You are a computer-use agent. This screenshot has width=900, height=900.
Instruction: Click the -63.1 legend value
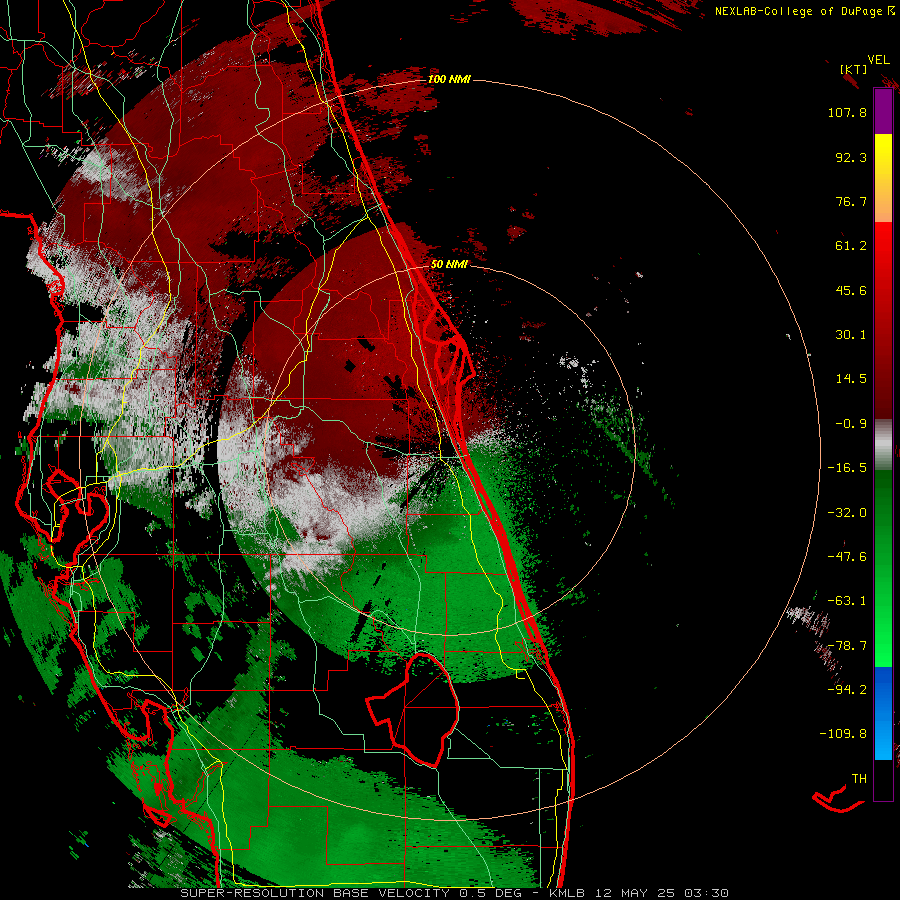click(847, 601)
